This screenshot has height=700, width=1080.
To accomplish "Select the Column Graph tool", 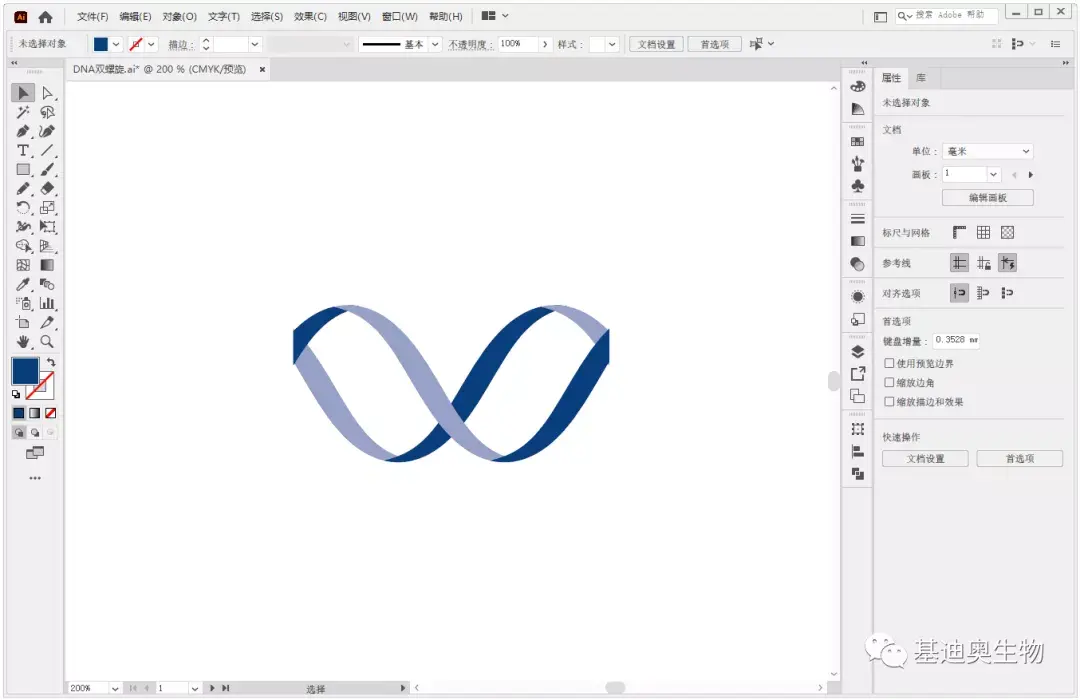I will pyautogui.click(x=47, y=303).
